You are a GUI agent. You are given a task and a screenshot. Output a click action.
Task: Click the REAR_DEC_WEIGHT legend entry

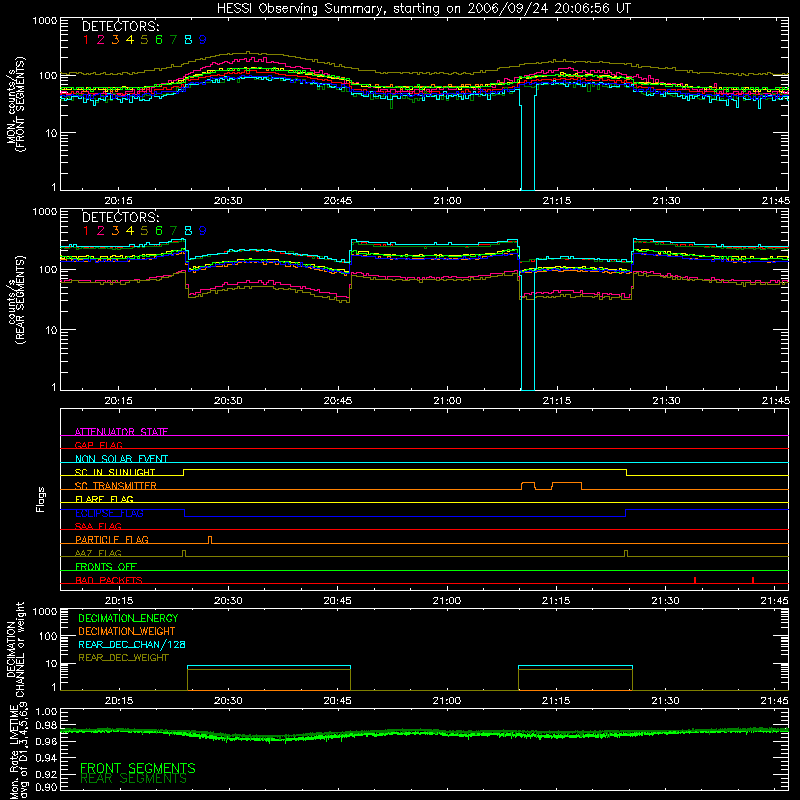tap(123, 658)
